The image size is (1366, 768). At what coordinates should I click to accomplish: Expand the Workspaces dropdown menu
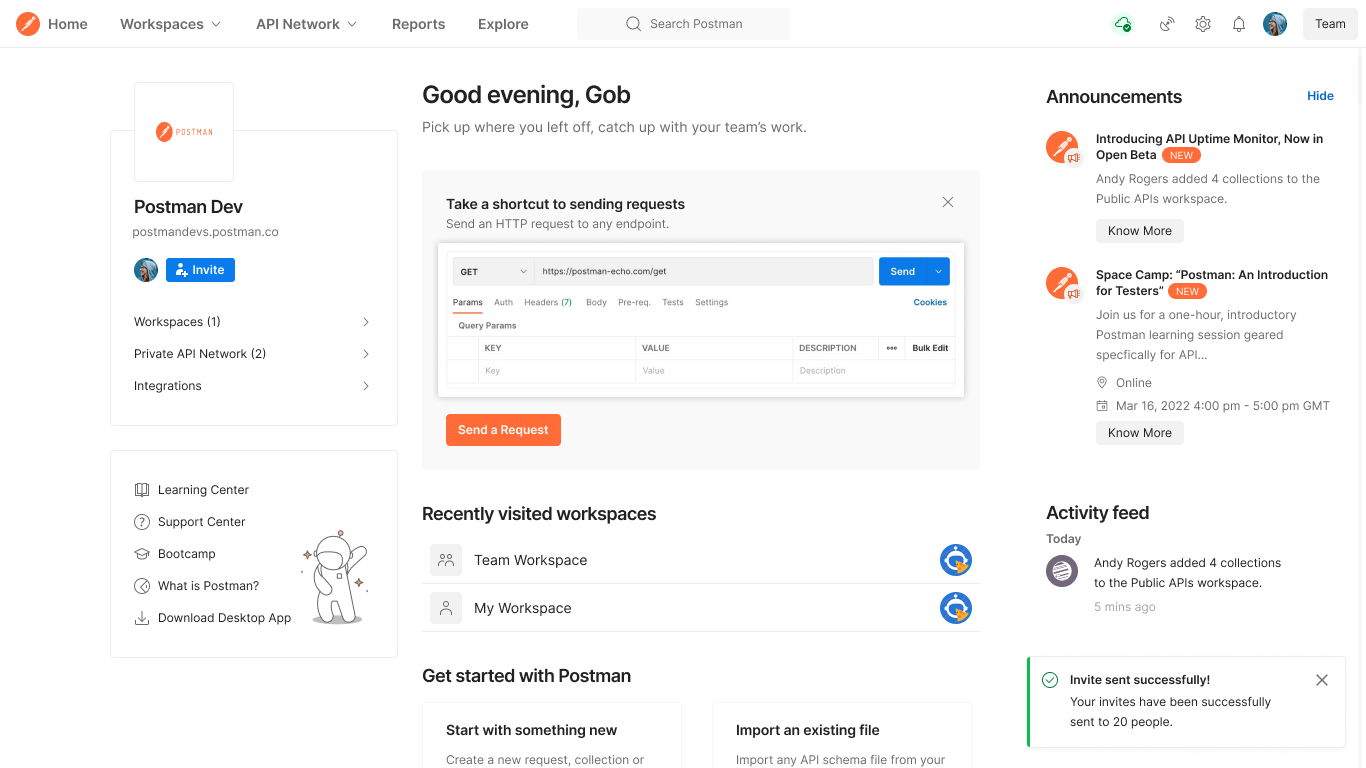[x=170, y=24]
